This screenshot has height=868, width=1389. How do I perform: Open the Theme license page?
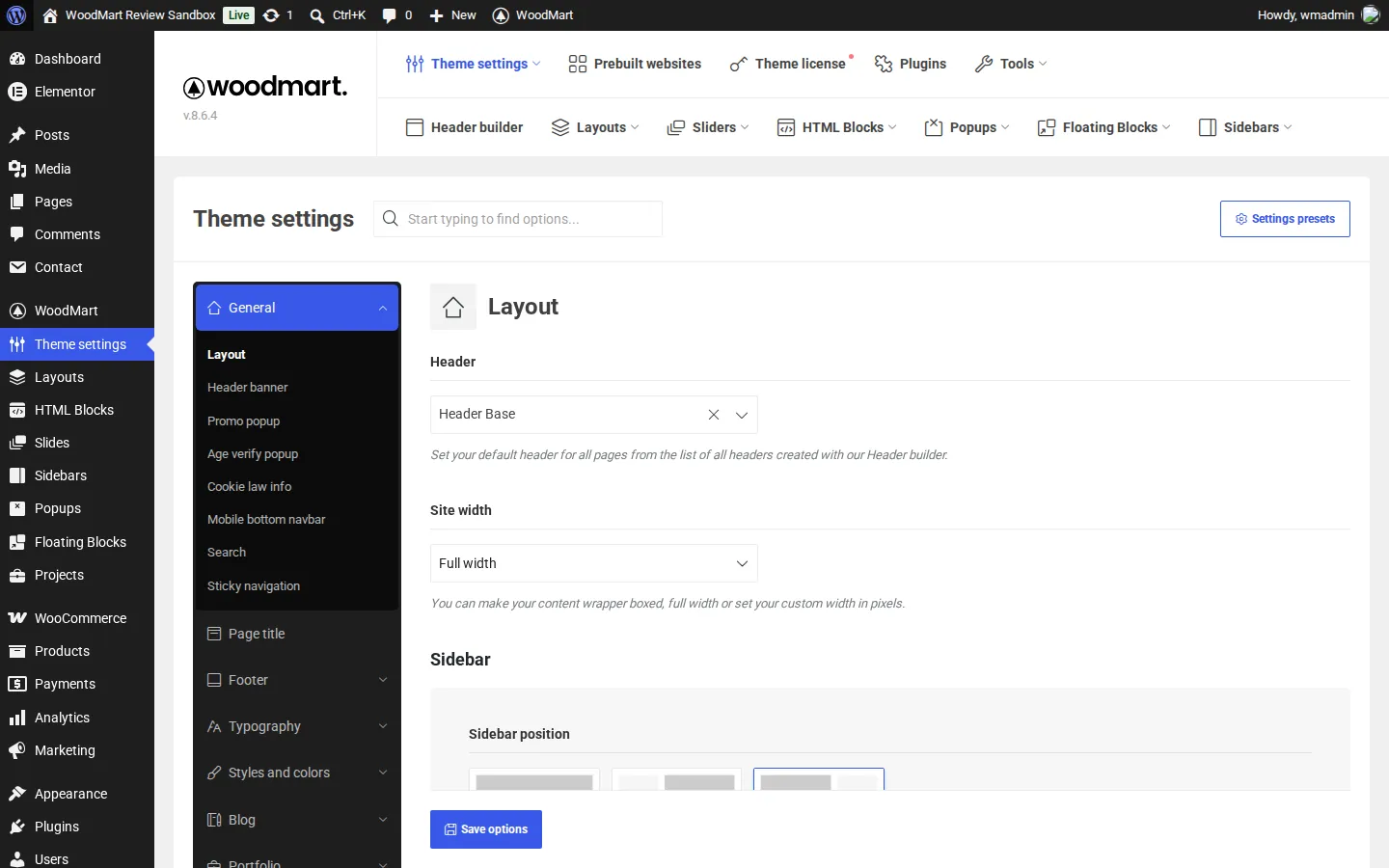point(788,64)
